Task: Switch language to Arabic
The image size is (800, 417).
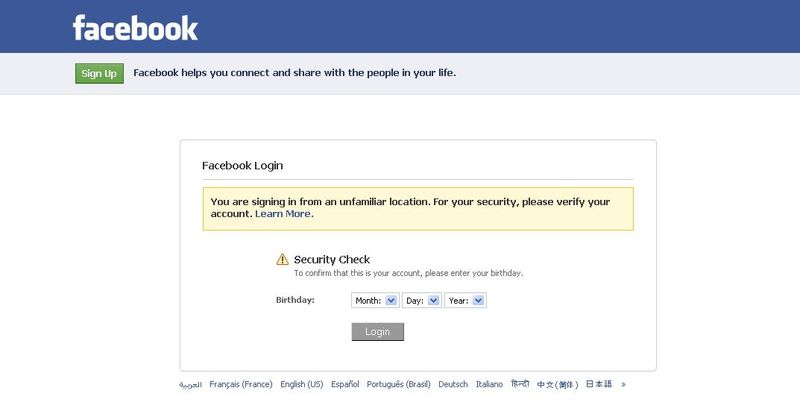Action: click(x=190, y=385)
